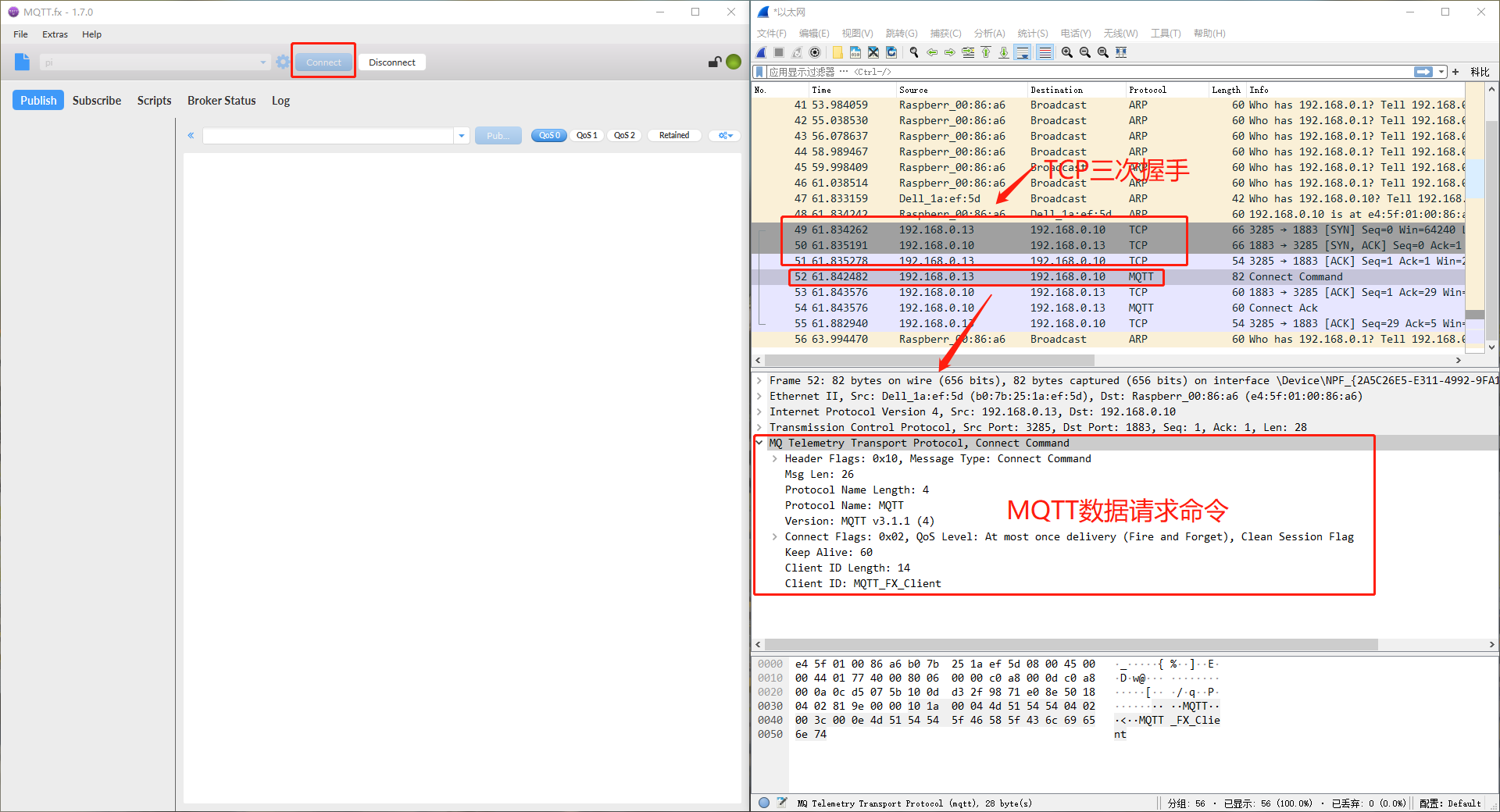Reload the capture file in Wireshark
The image size is (1500, 812).
click(891, 52)
